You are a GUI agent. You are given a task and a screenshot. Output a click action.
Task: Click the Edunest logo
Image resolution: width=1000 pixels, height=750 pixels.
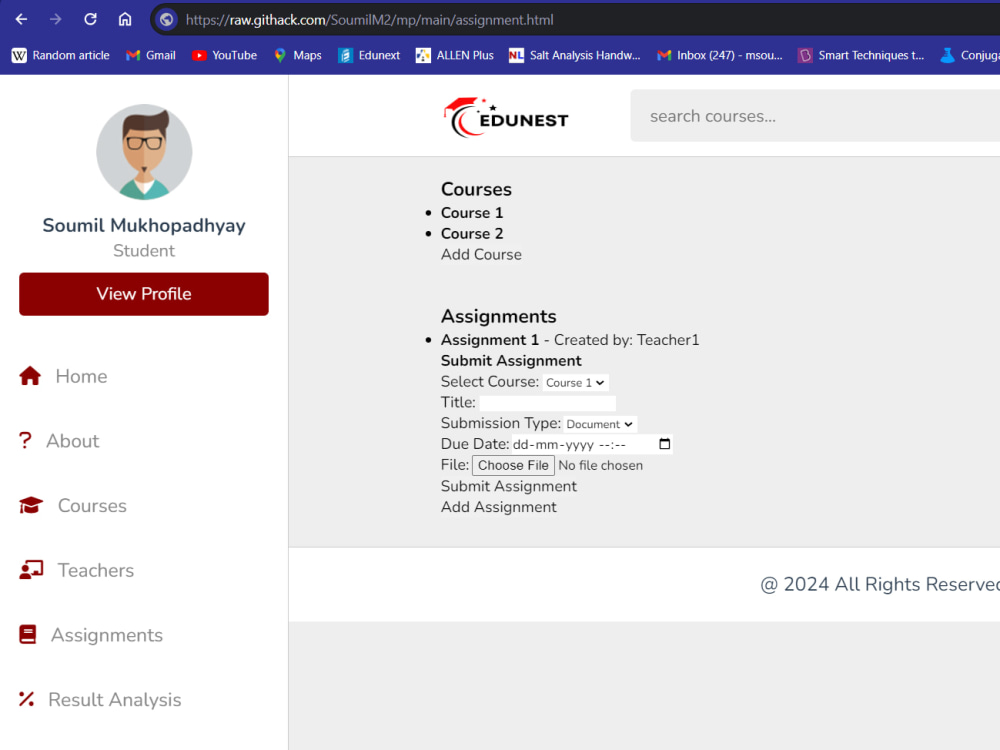click(506, 117)
